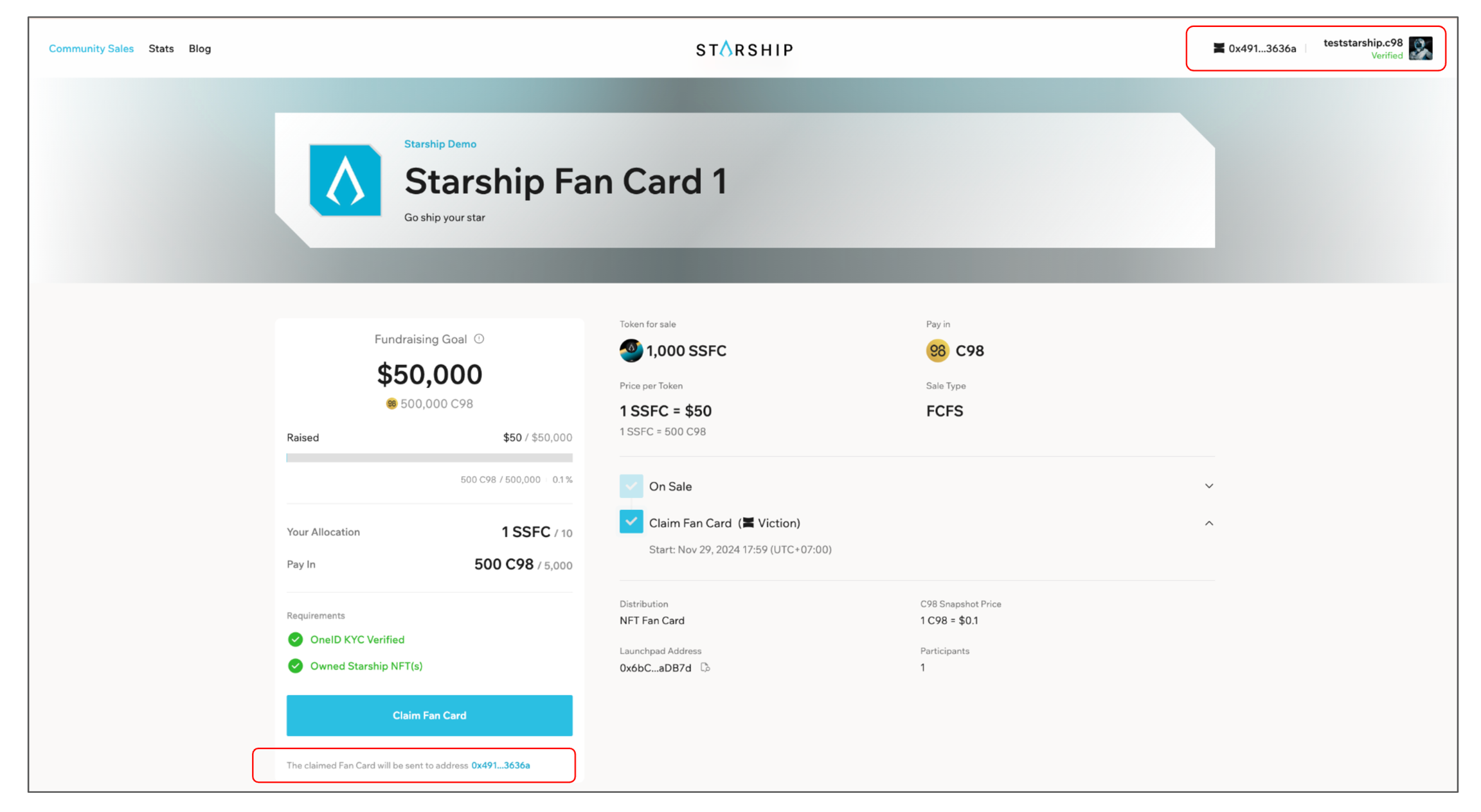Image resolution: width=1481 pixels, height=812 pixels.
Task: Go to the Stats page
Action: point(161,49)
